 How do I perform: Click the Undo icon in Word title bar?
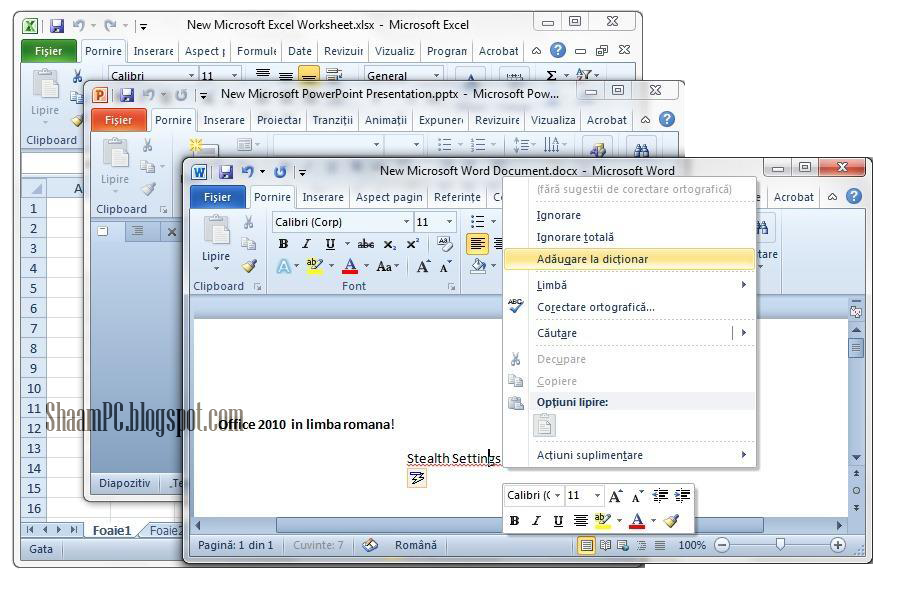[247, 171]
